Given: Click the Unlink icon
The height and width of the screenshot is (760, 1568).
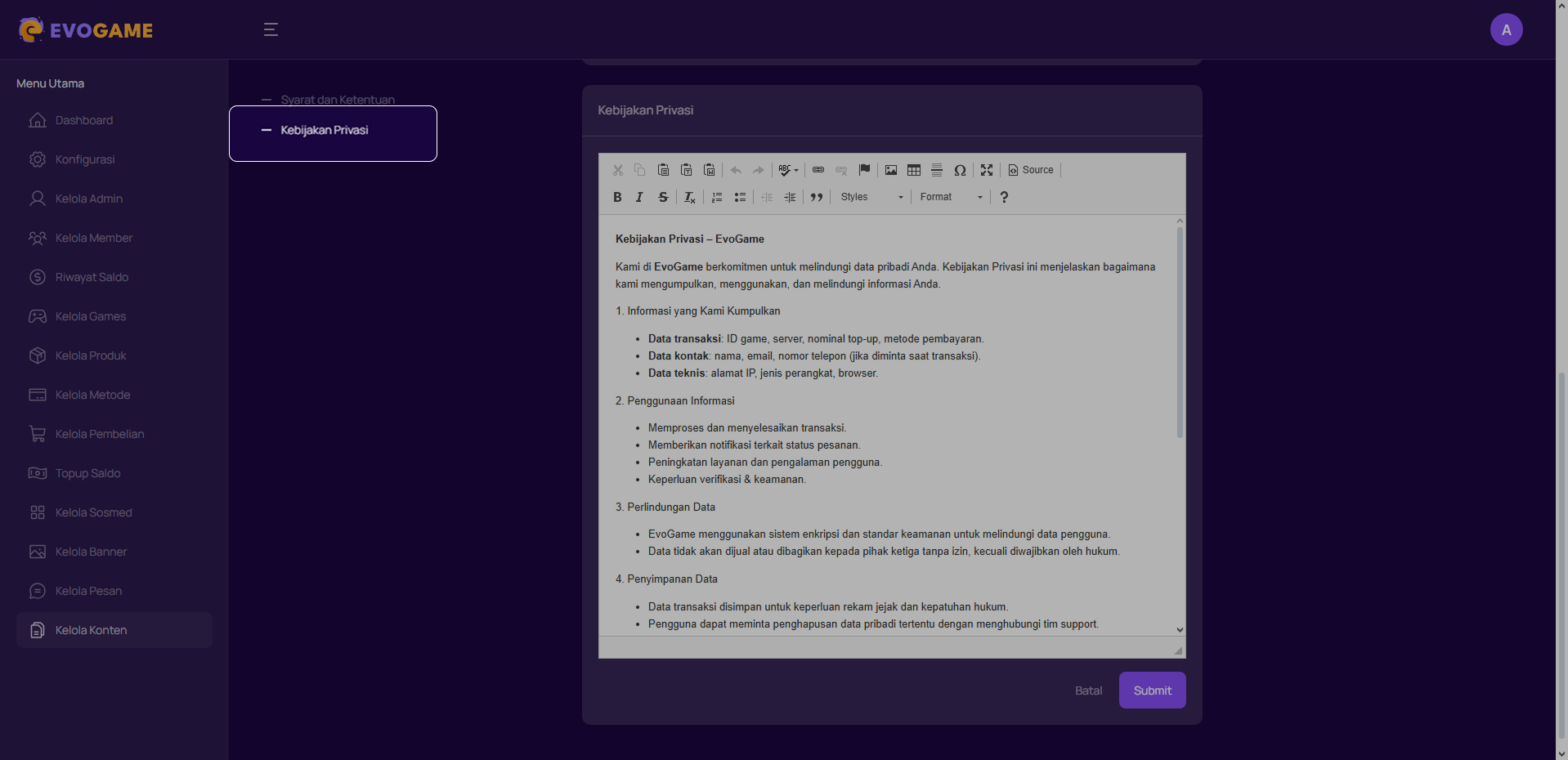Looking at the screenshot, I should [x=841, y=170].
